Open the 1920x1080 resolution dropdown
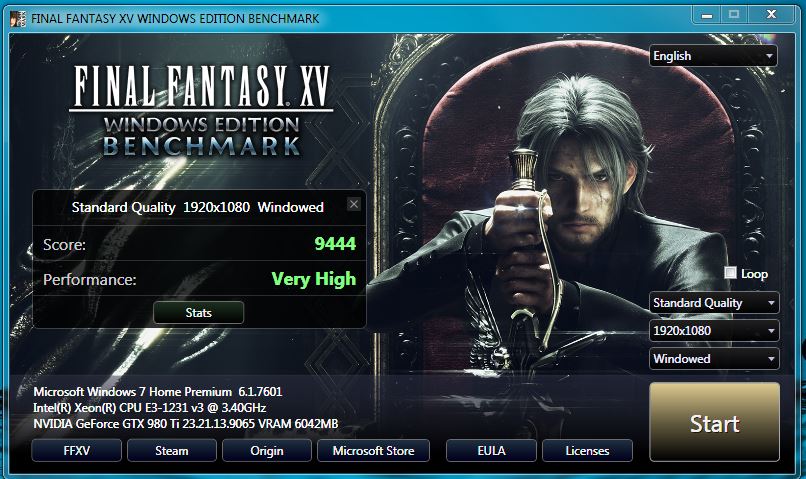 pos(714,330)
